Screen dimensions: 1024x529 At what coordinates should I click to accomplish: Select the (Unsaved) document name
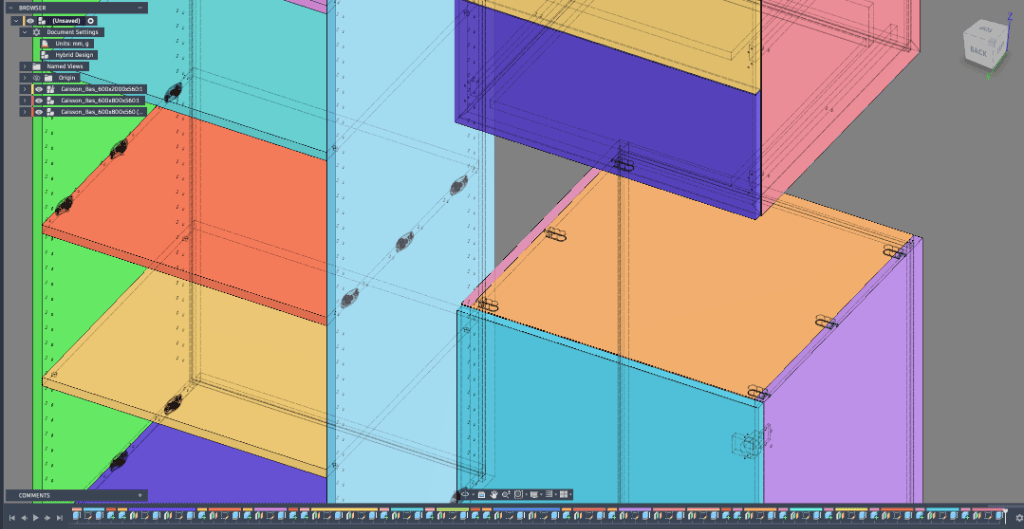66,21
